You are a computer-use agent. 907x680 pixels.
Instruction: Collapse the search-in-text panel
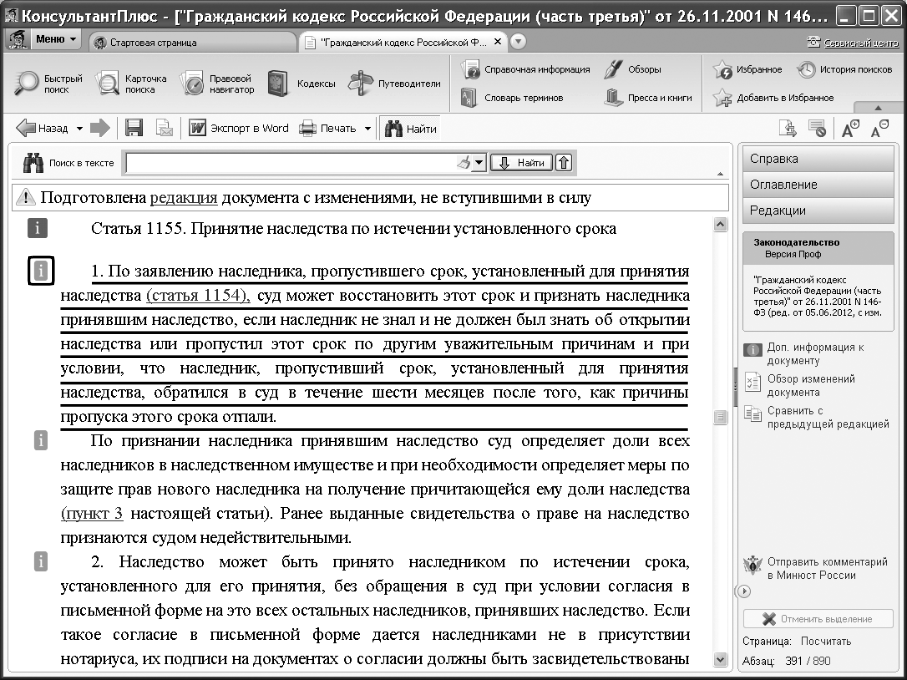click(x=720, y=173)
